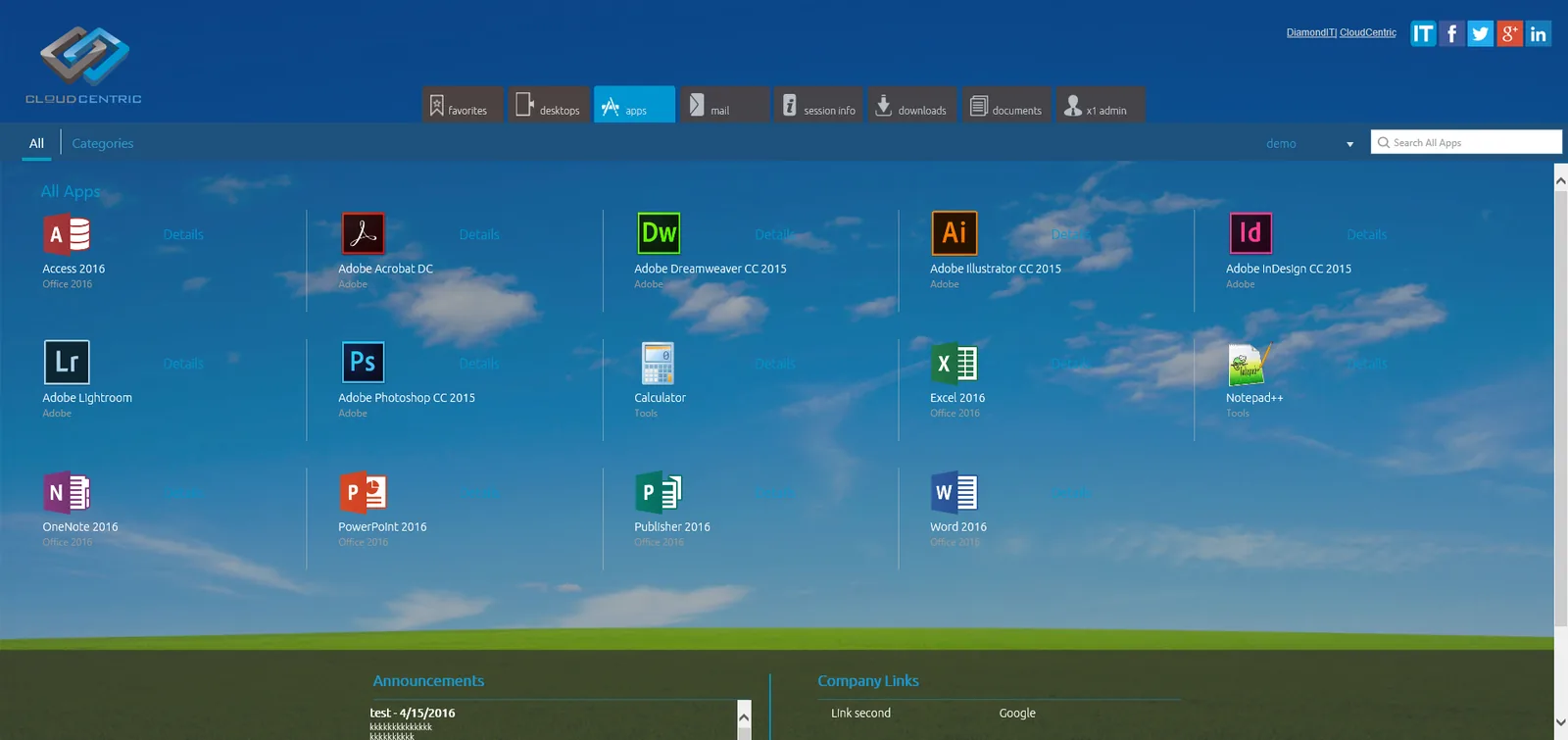The height and width of the screenshot is (740, 1568).
Task: Launch the Excel 2016 icon
Action: pyautogui.click(x=955, y=363)
